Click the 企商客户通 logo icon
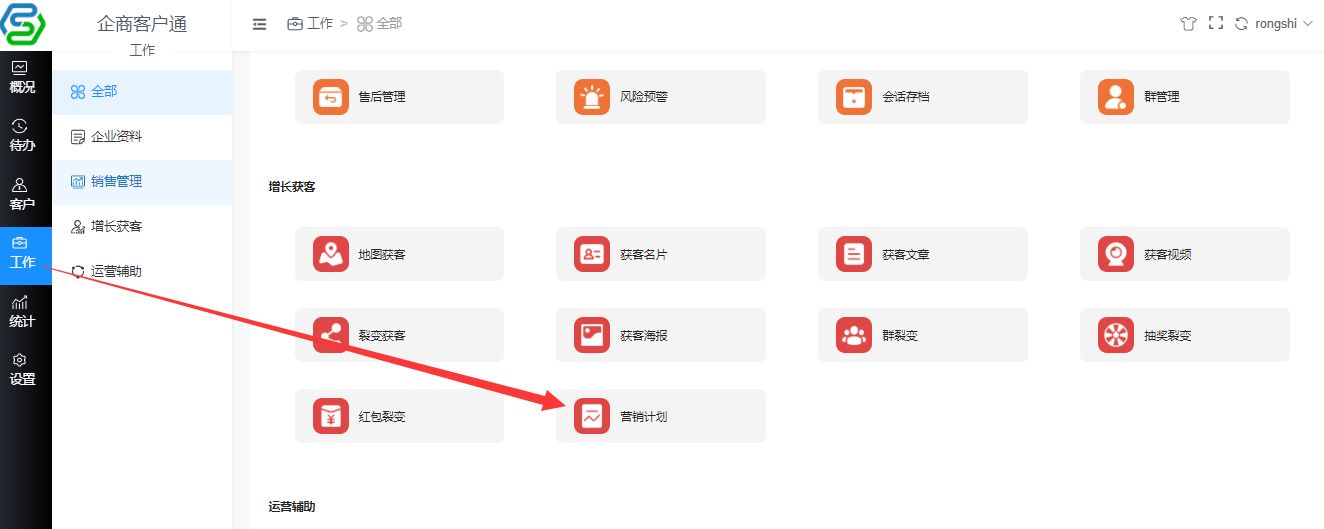Viewport: 1324px width, 529px height. pos(22,25)
